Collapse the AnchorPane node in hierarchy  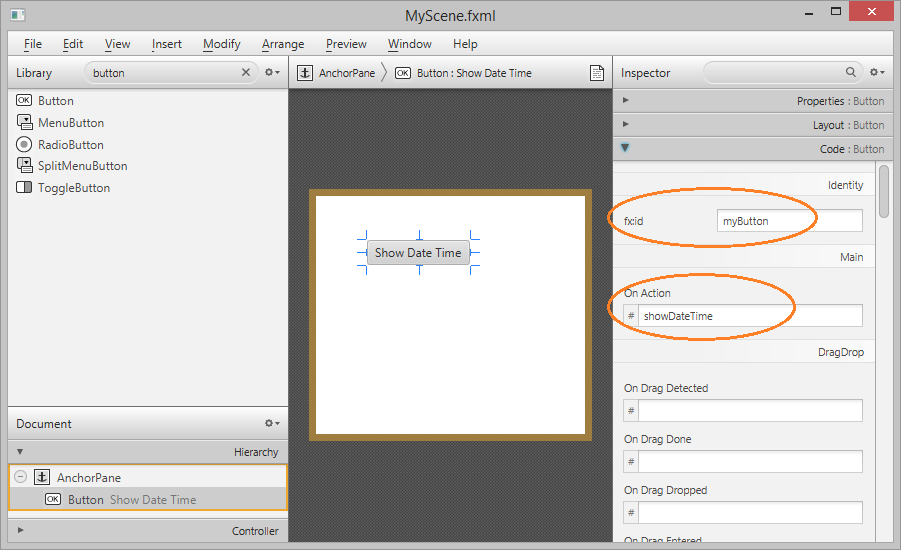[x=21, y=477]
